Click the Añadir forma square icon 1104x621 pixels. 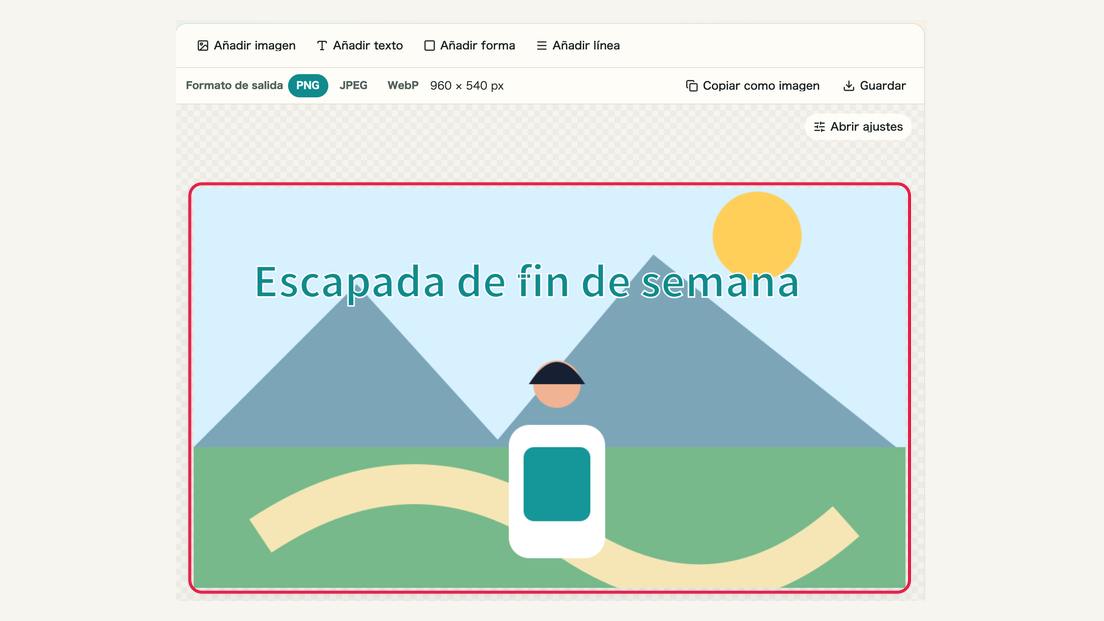pos(429,46)
